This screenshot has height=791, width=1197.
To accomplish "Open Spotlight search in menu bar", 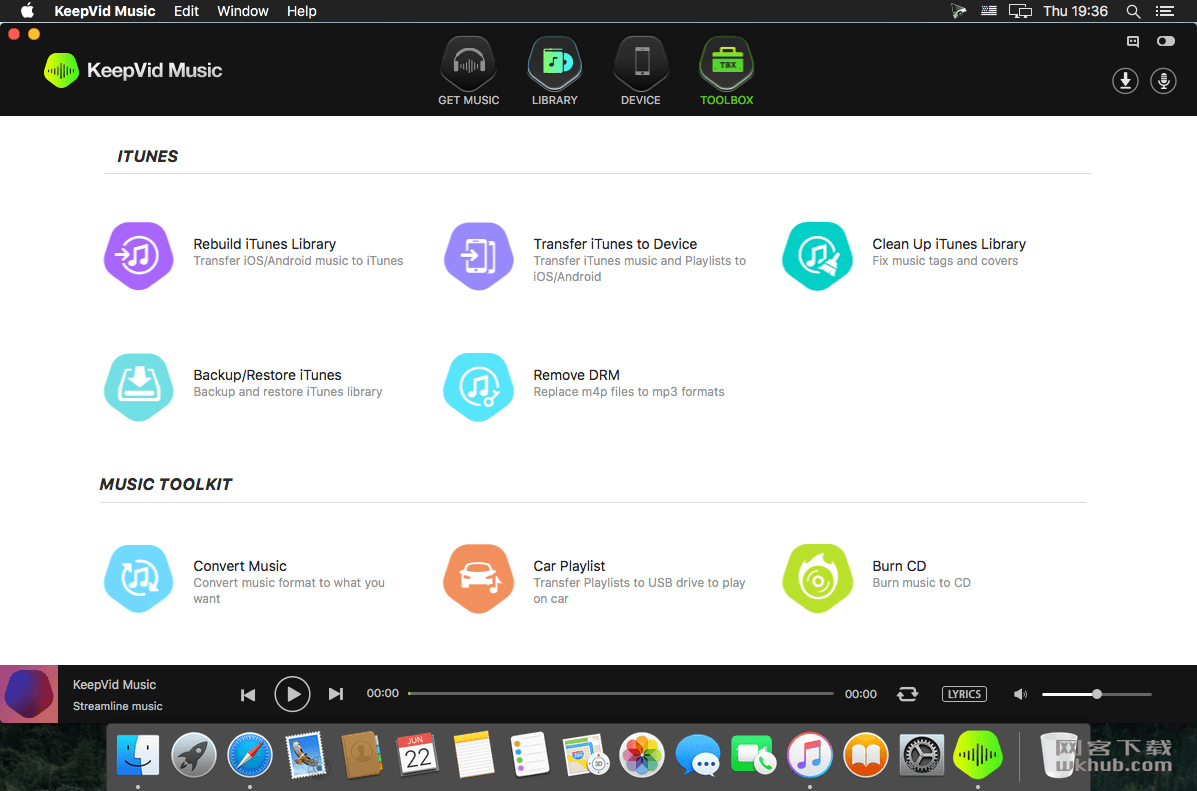I will click(1134, 11).
